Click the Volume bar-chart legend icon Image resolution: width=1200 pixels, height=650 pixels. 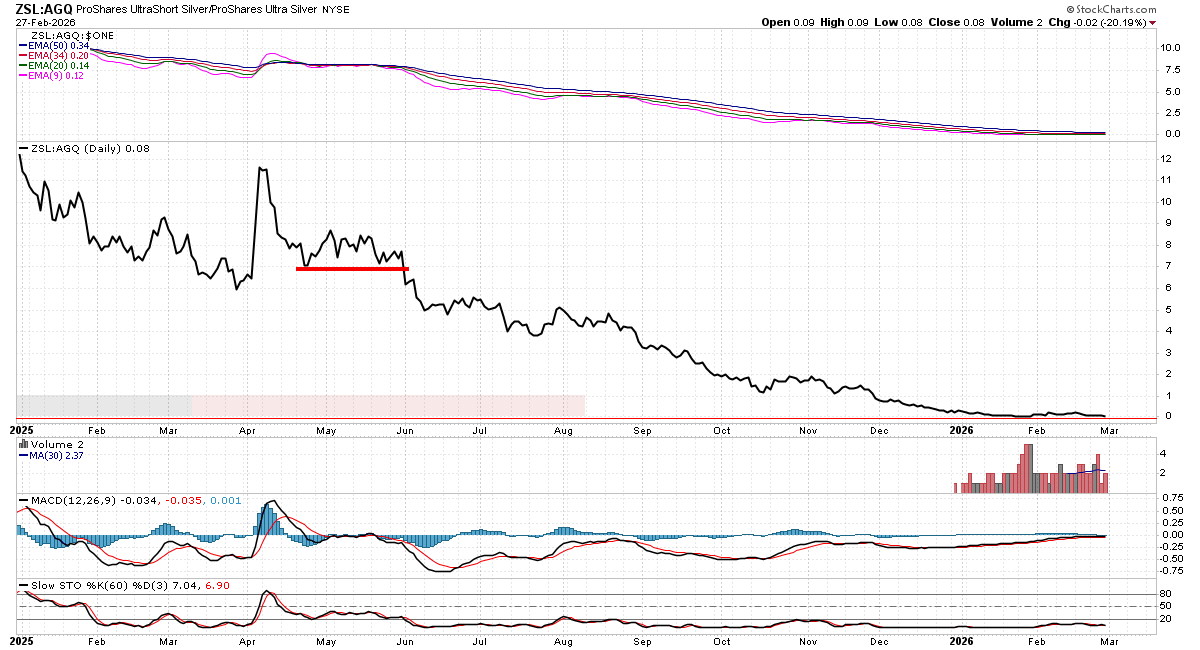[24, 444]
